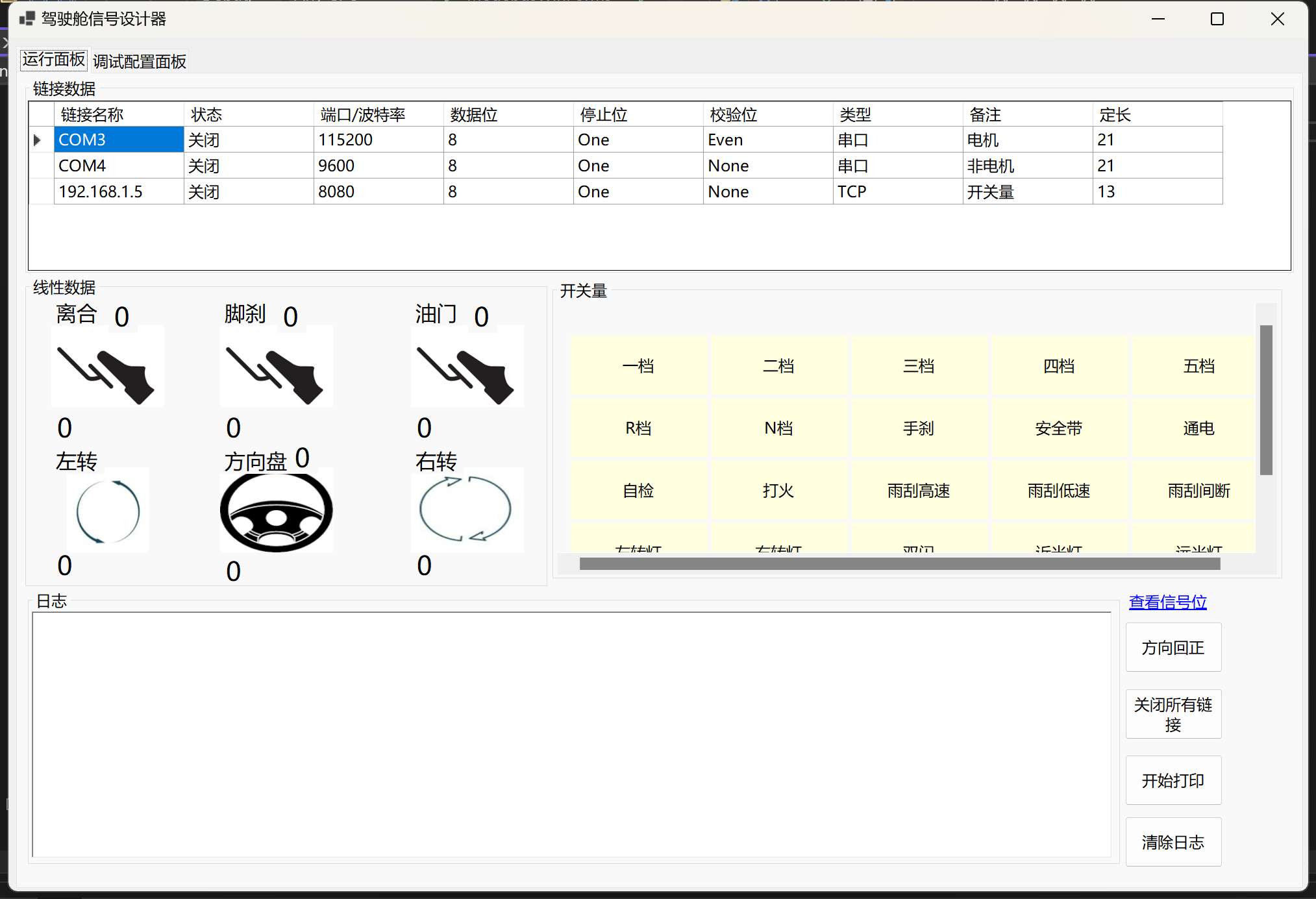
Task: Toggle the 雨刮高速 switch
Action: pos(919,490)
